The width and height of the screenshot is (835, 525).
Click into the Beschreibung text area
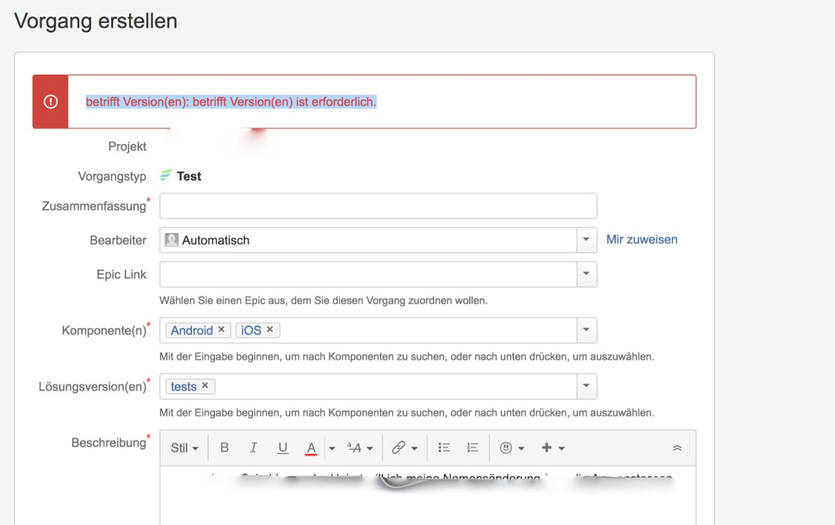coord(428,498)
